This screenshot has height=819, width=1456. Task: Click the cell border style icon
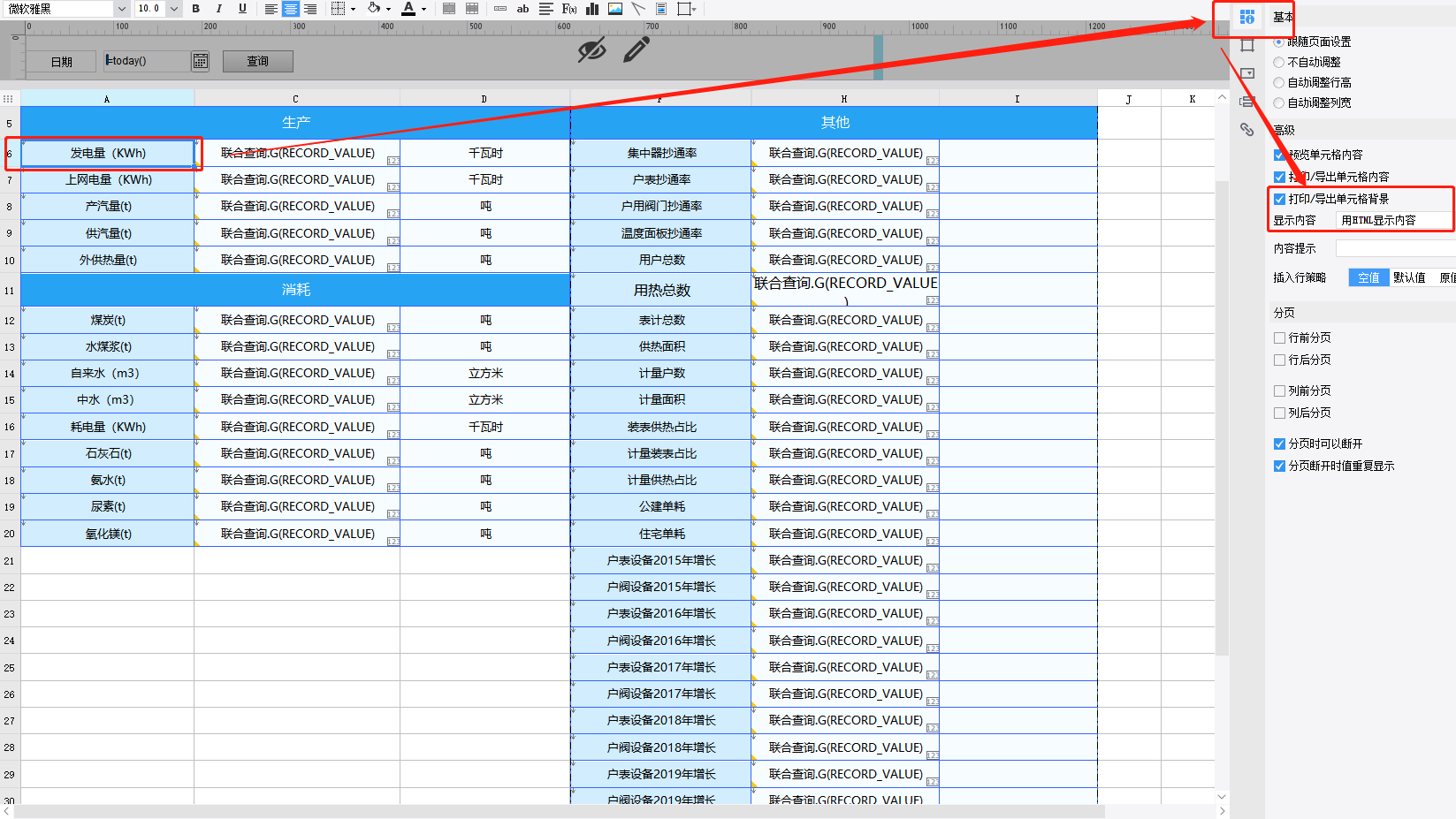click(338, 9)
